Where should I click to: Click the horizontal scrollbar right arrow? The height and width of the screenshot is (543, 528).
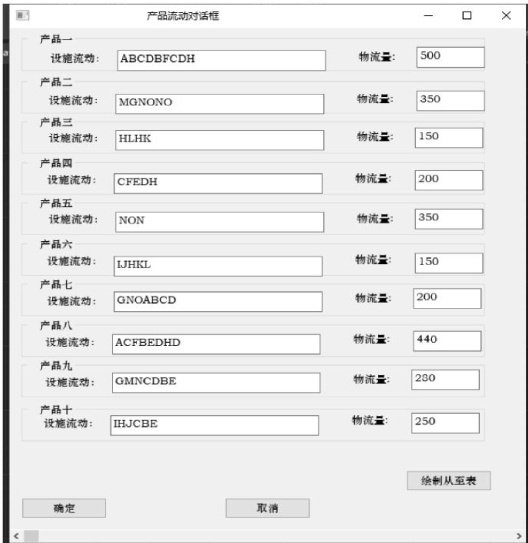click(519, 536)
